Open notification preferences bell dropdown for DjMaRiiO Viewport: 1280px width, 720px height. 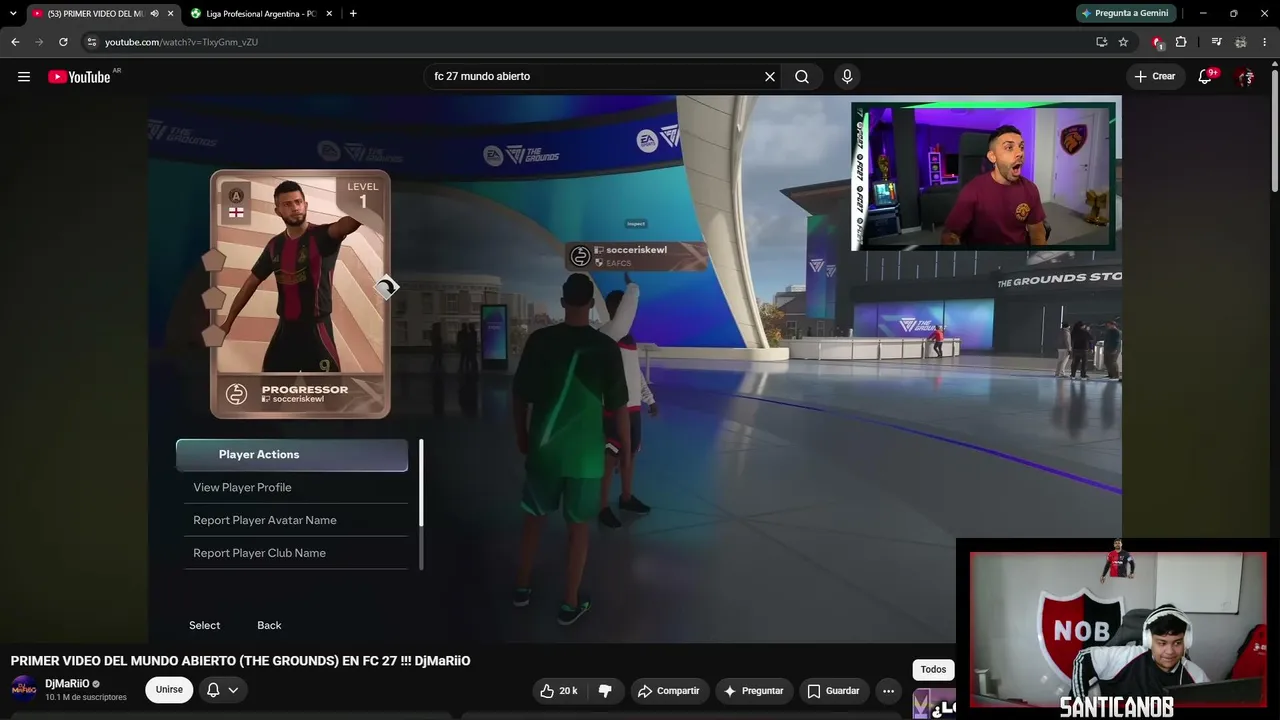pyautogui.click(x=222, y=690)
